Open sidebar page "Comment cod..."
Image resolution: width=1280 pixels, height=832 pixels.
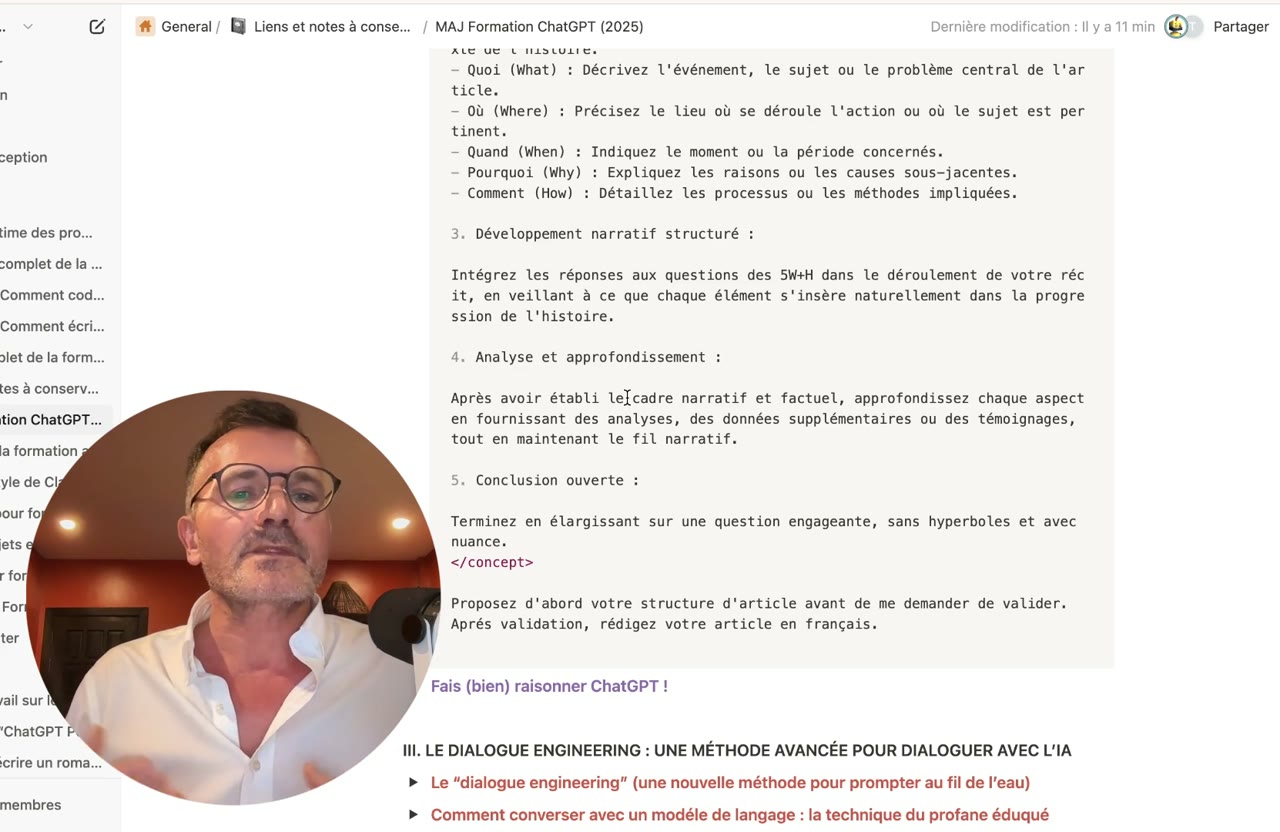tap(52, 295)
